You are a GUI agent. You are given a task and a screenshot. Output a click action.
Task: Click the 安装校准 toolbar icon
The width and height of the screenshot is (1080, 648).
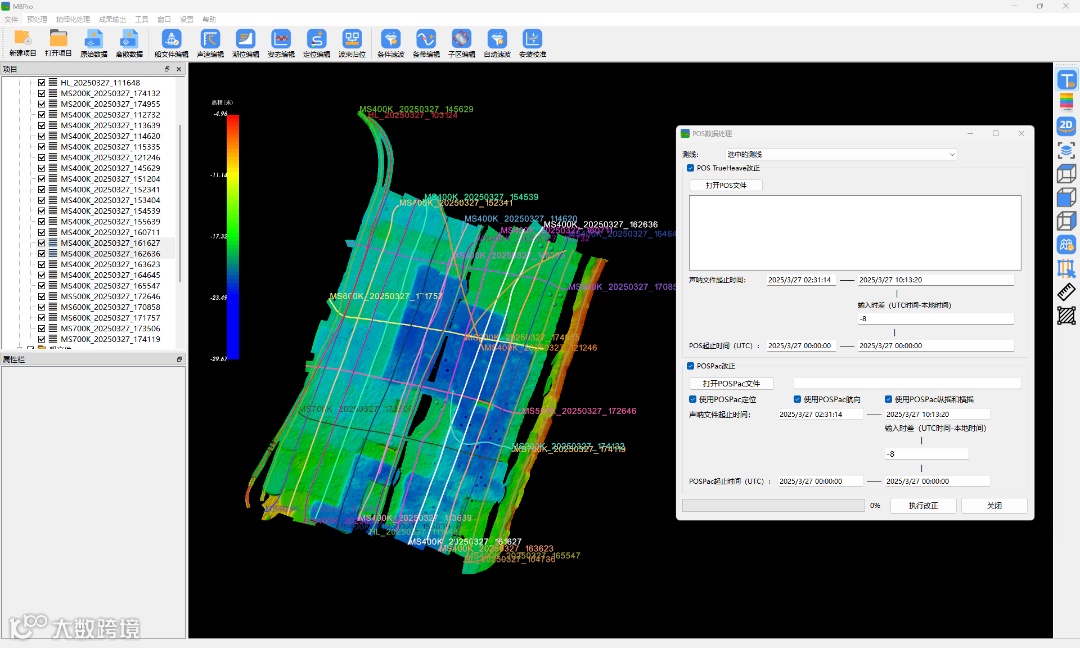(x=532, y=43)
